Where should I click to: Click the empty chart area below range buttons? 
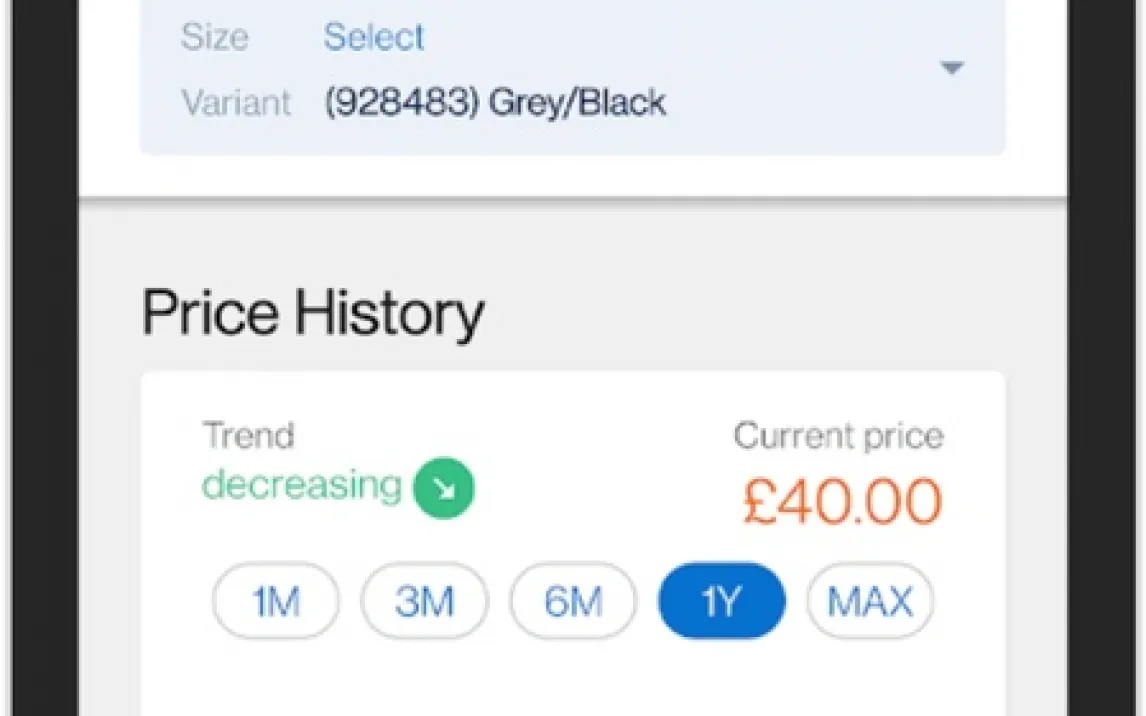[572, 680]
